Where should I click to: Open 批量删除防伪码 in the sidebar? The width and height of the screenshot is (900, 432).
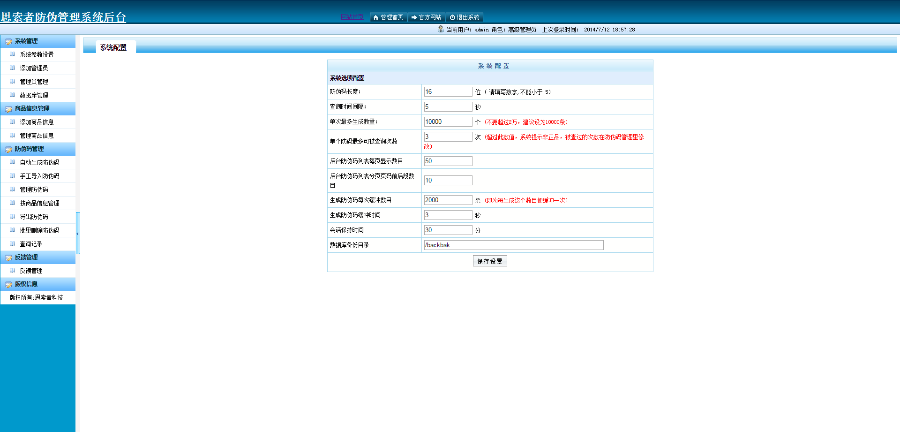(39, 230)
